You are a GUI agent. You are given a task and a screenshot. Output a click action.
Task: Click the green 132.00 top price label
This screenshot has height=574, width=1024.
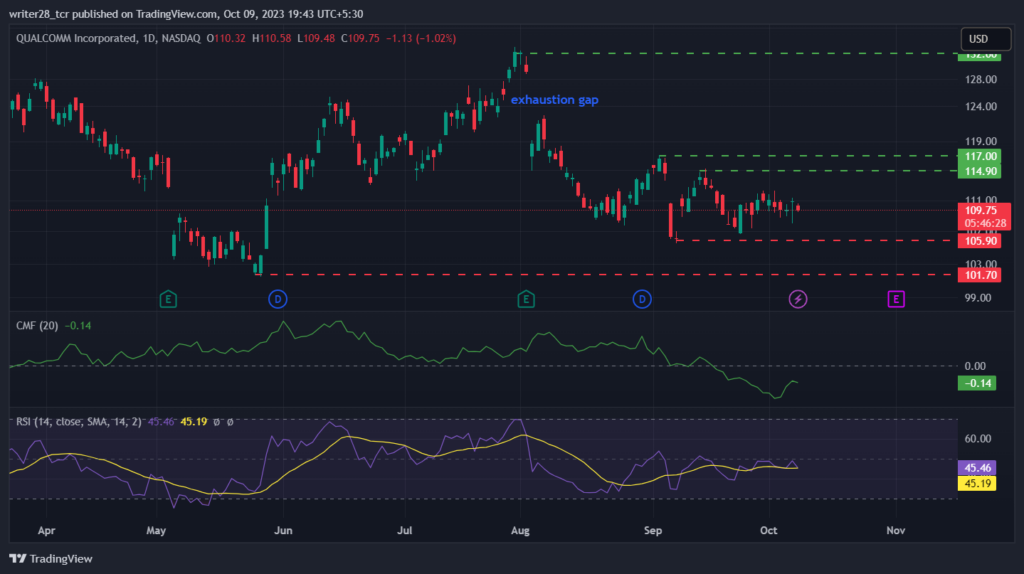[x=979, y=56]
